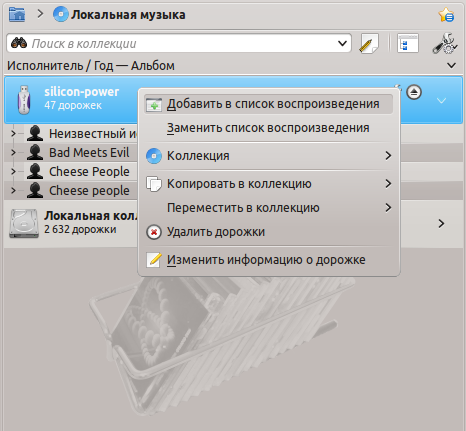
Task: Collapse the silicon-power collection chevron
Action: (x=441, y=100)
